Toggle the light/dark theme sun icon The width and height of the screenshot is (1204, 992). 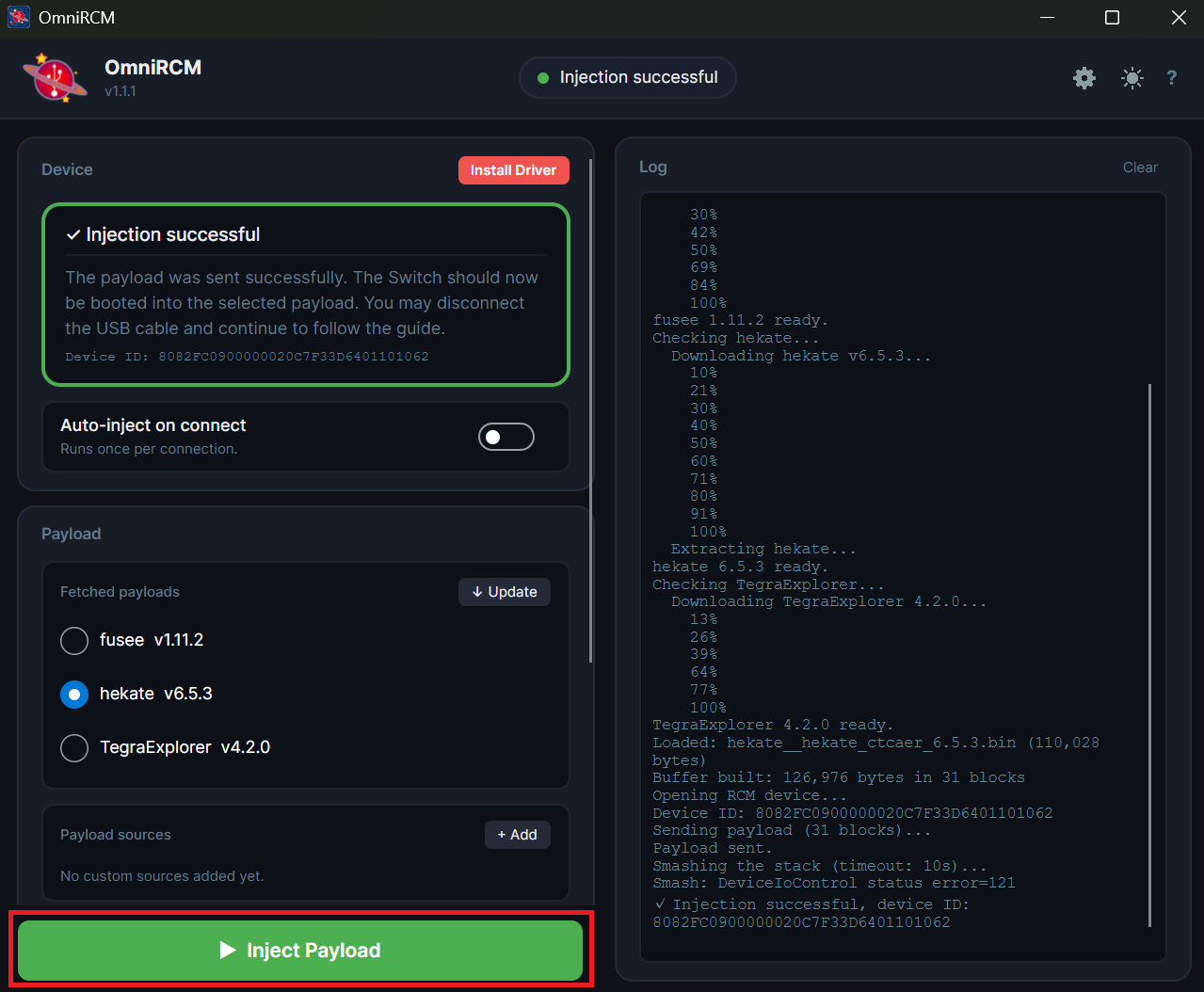(1132, 78)
